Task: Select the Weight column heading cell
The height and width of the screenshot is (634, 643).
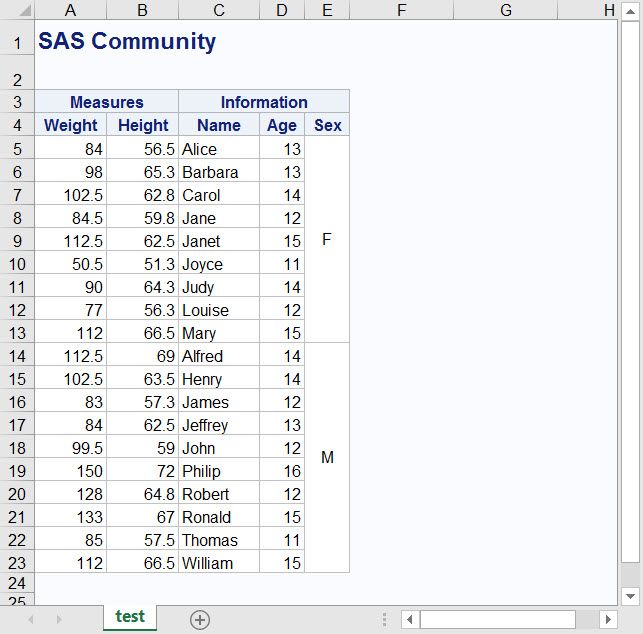Action: [x=71, y=125]
